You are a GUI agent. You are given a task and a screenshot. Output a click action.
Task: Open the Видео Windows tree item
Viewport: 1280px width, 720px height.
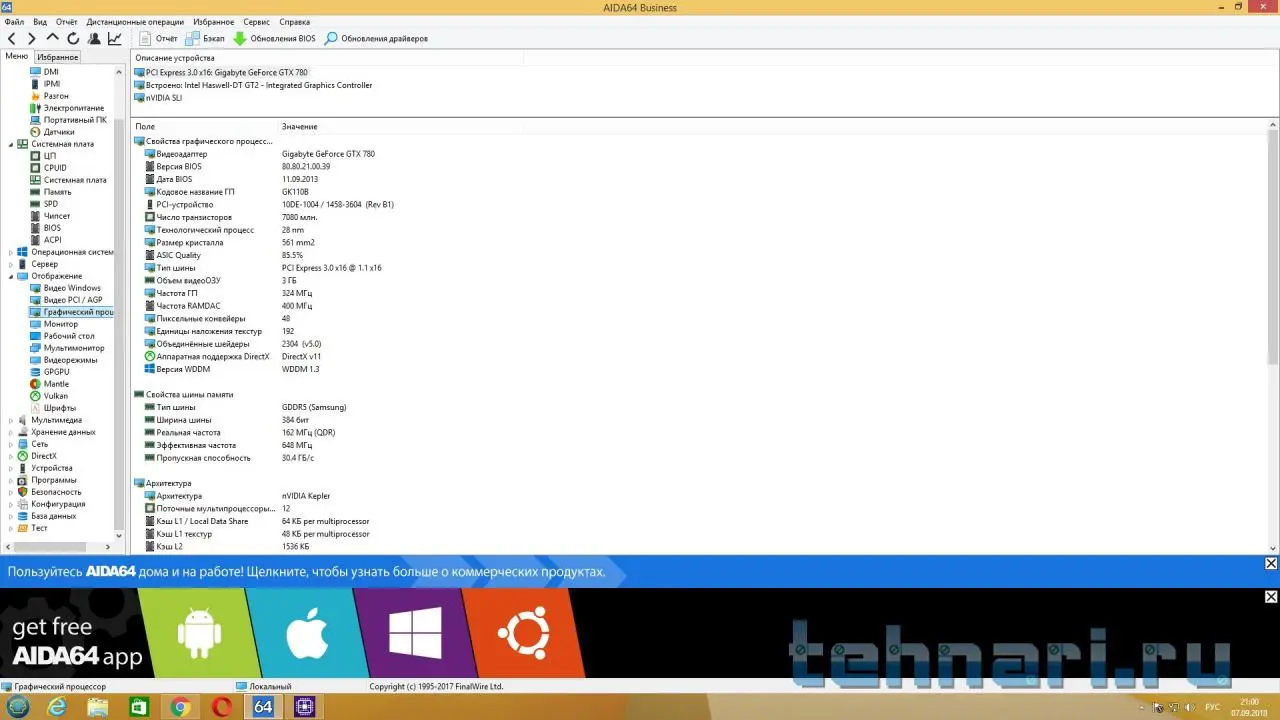click(72, 288)
